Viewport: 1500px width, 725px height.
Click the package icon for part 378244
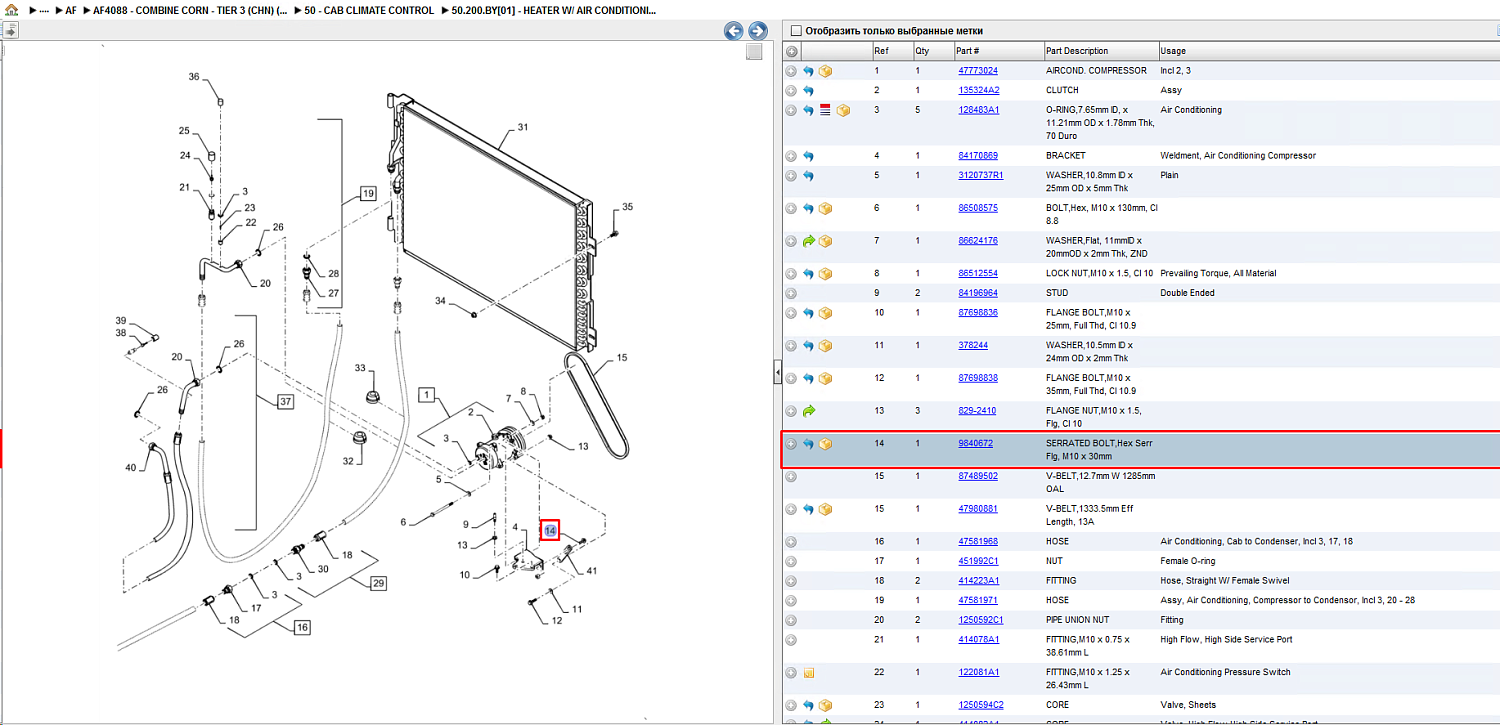[826, 346]
